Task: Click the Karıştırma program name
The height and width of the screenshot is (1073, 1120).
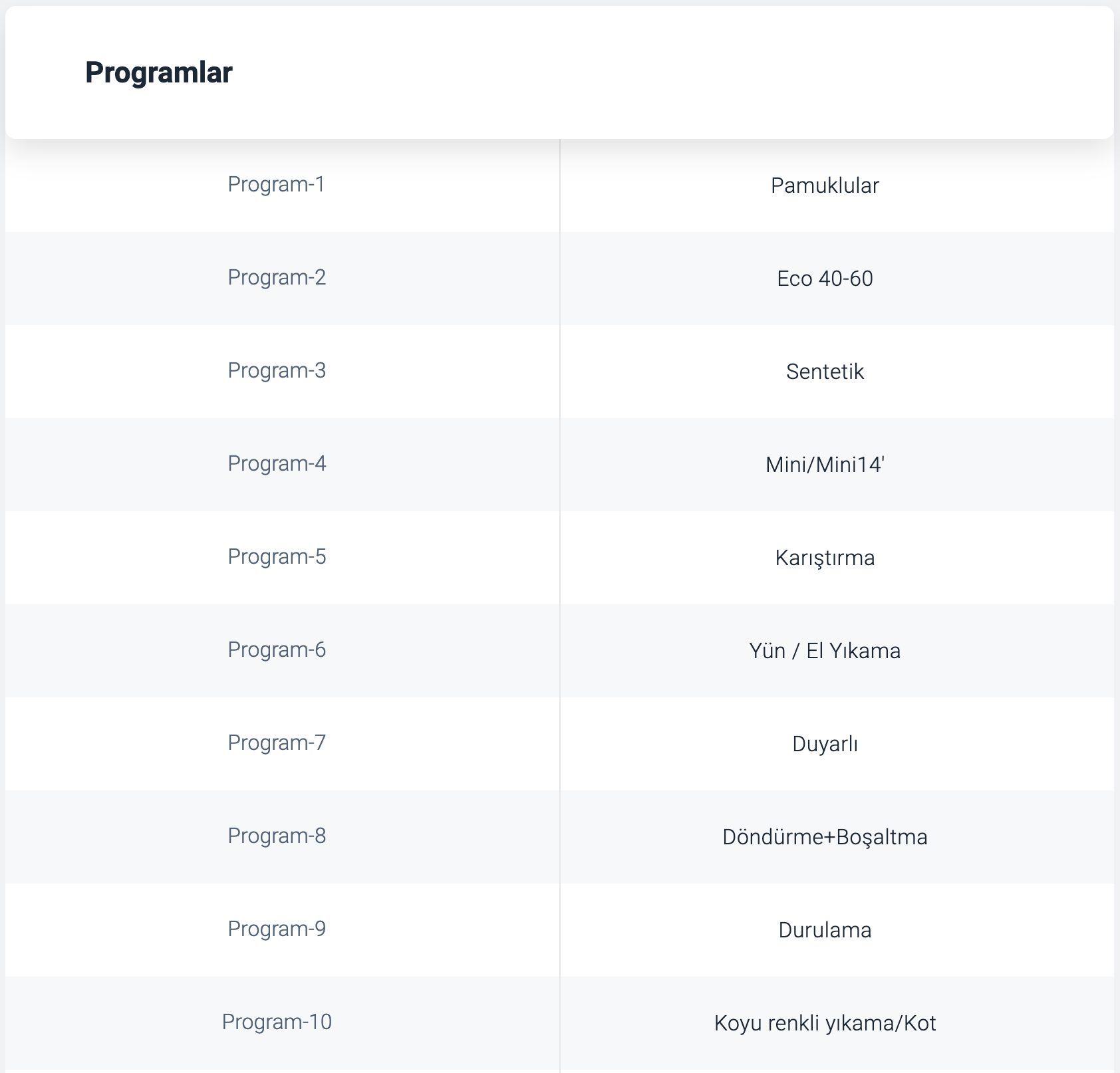Action: (825, 558)
